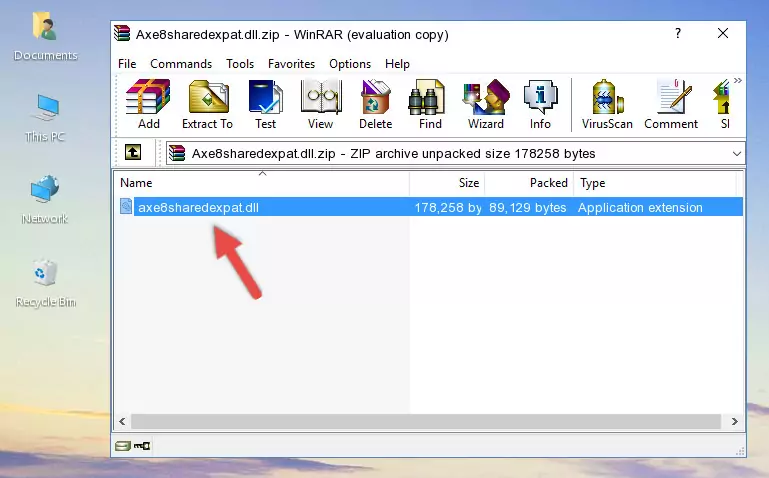Select the Network desktop icon

pos(45,199)
